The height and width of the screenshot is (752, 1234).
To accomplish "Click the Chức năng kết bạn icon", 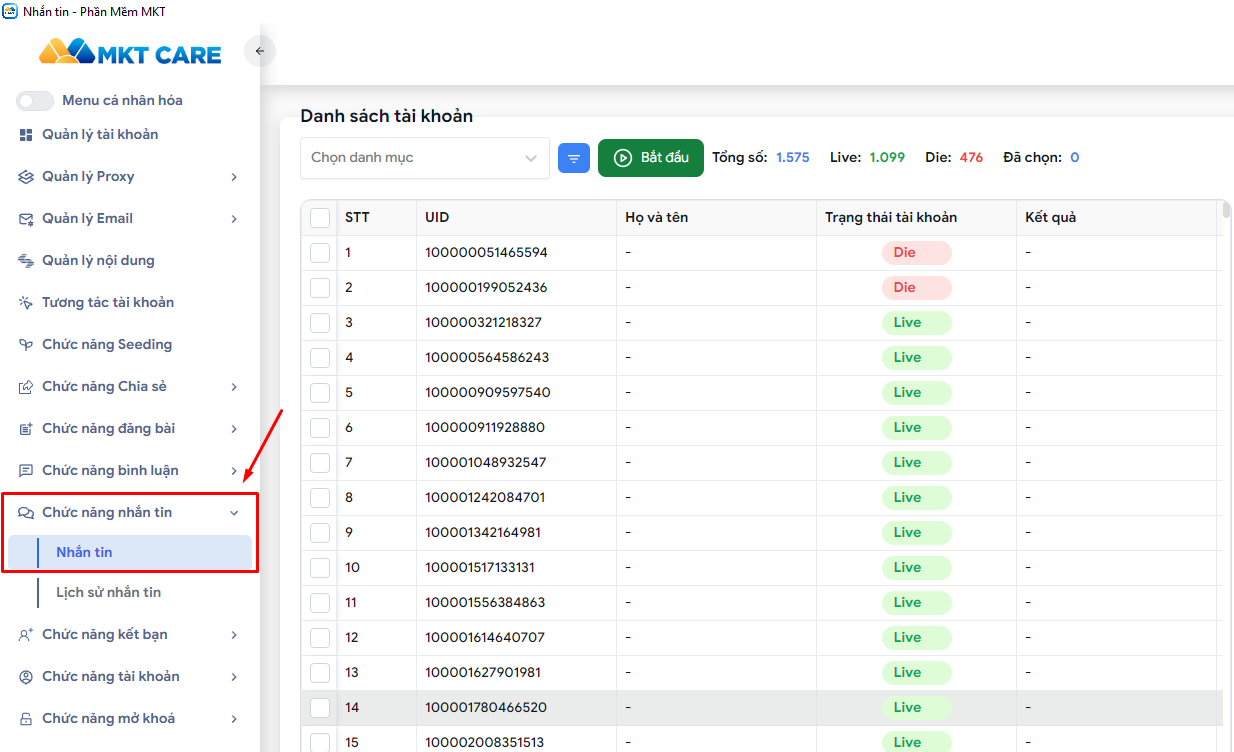I will [26, 635].
